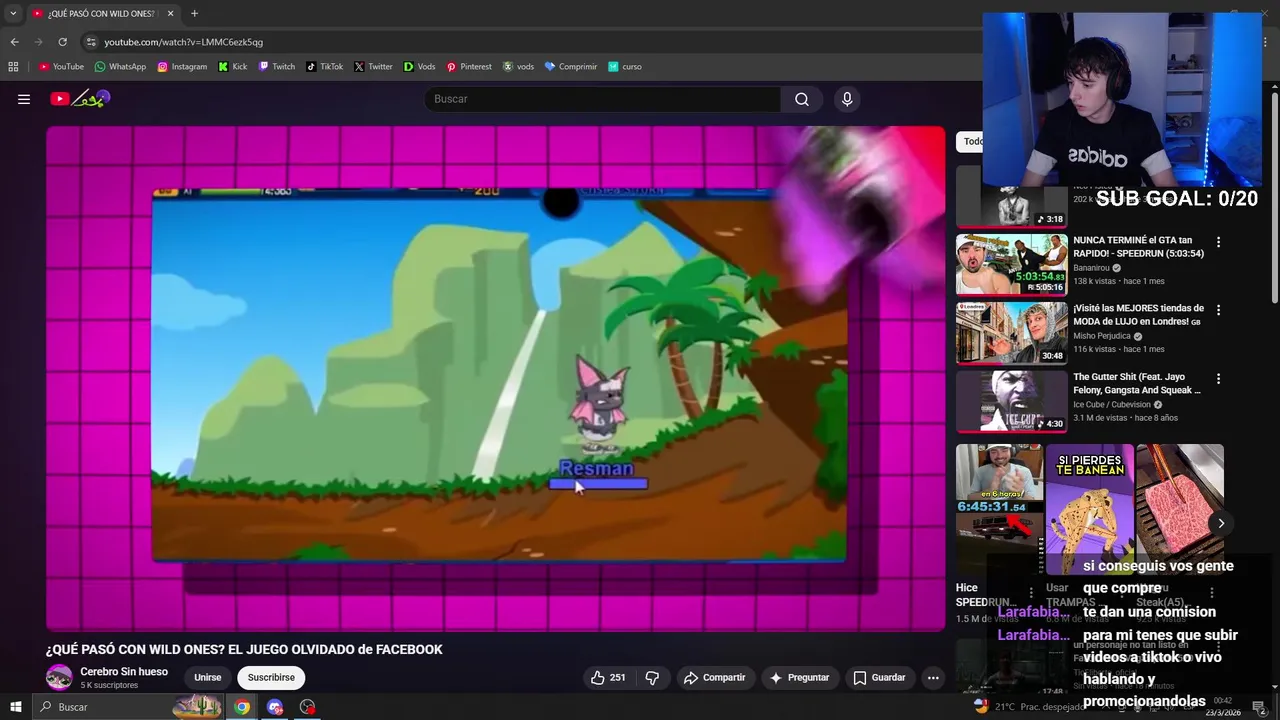Save video using Guardar button
Viewport: 1280px width, 720px height.
pyautogui.click(x=879, y=678)
